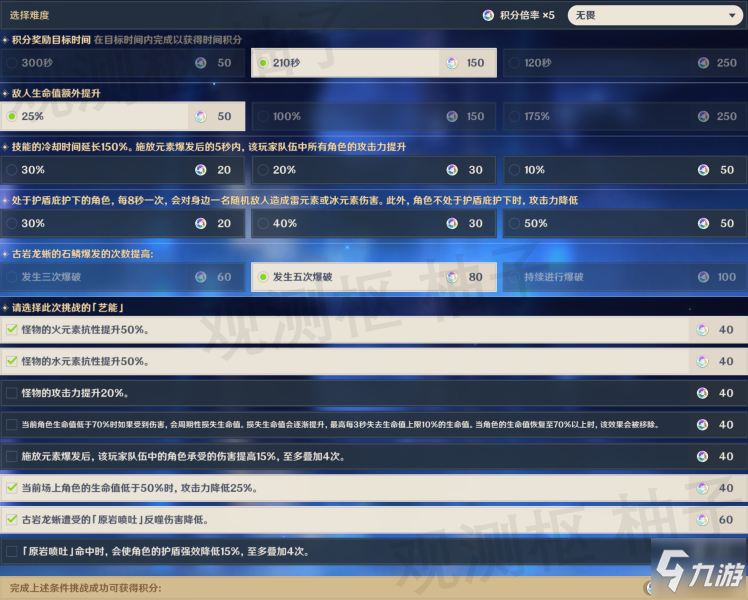Select the 持续进行爆破 option
Screen dimensions: 748x600
point(625,277)
